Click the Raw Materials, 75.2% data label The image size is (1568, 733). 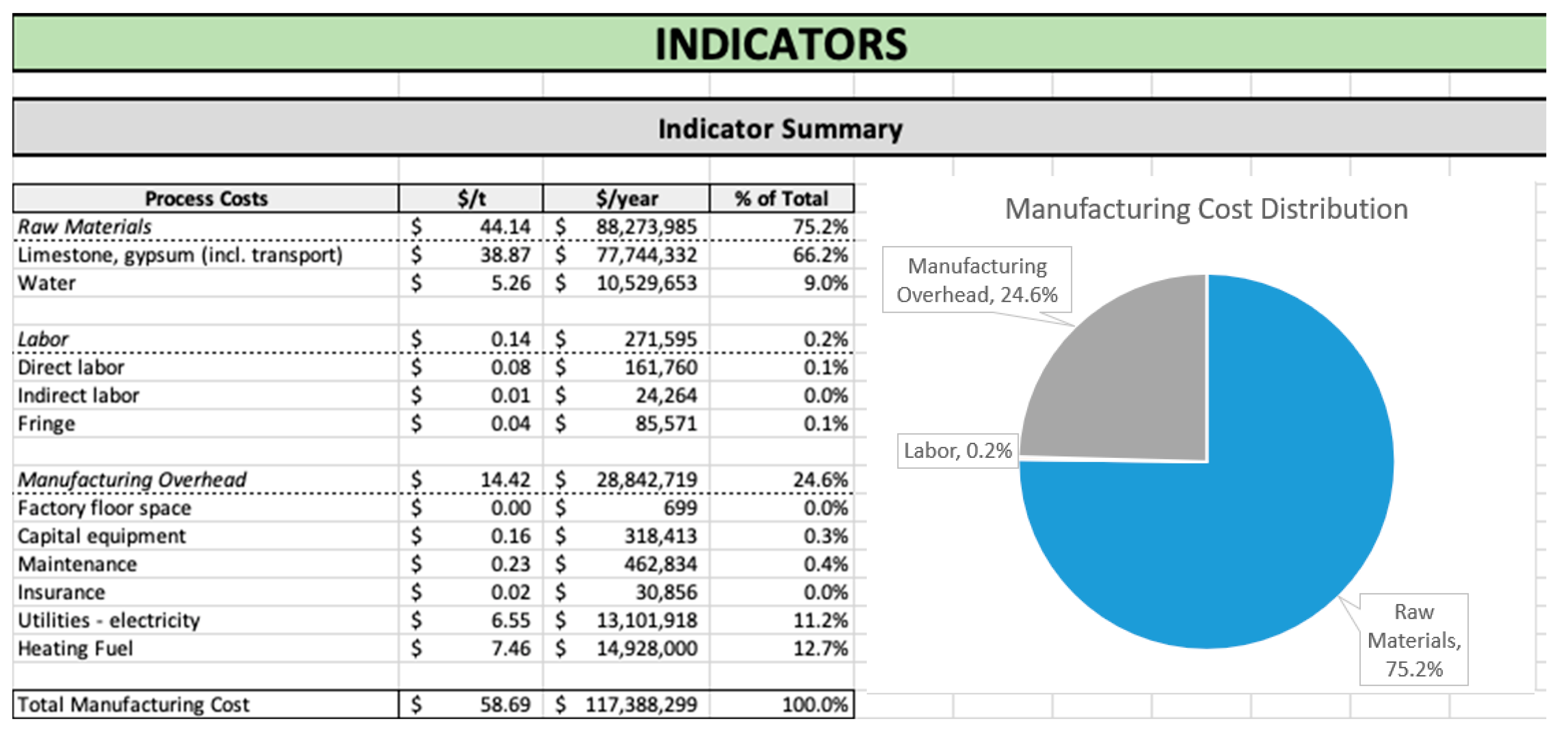click(1413, 640)
